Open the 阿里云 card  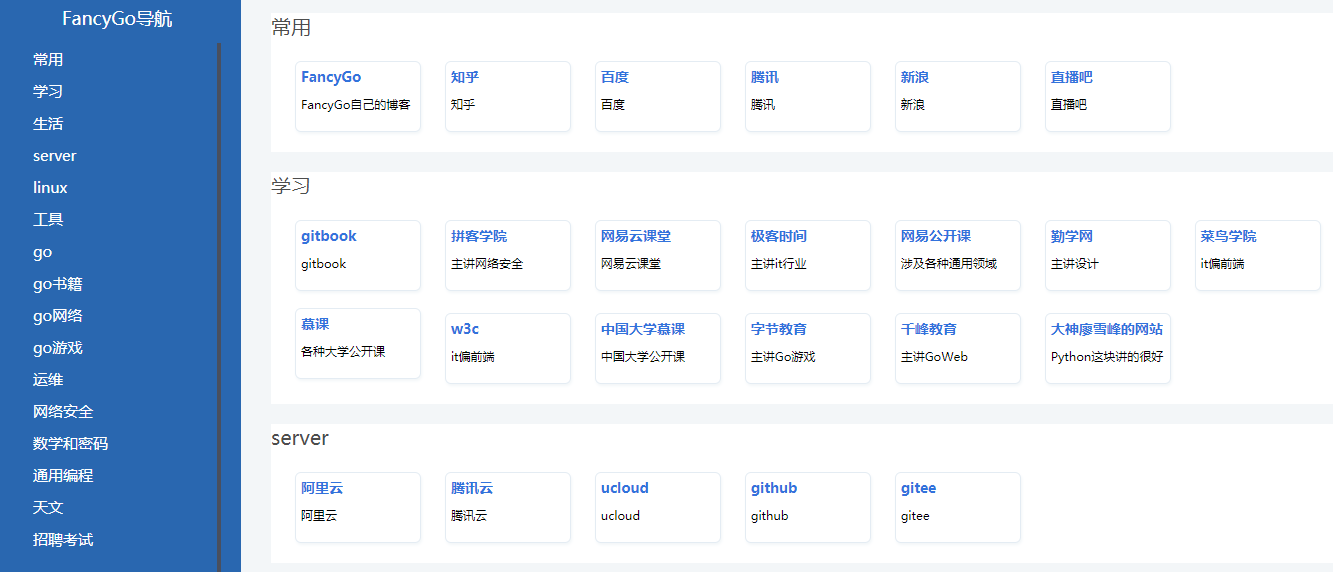358,507
